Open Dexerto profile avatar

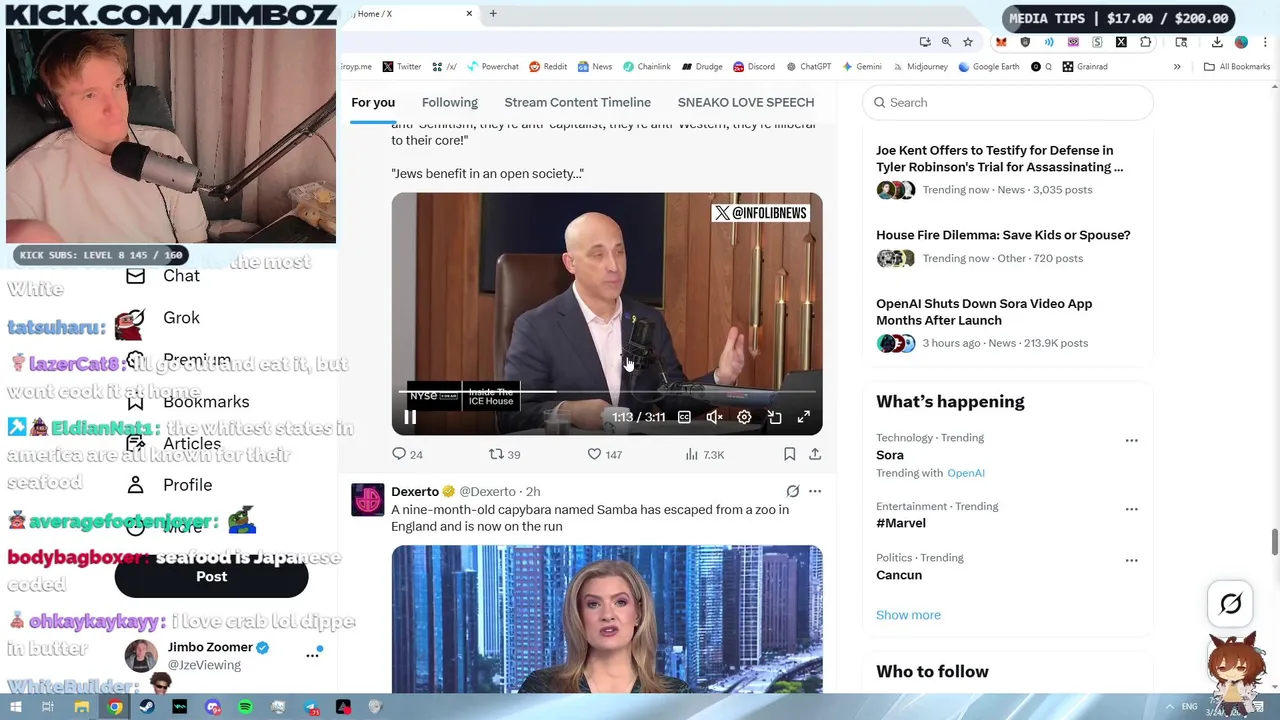click(367, 499)
